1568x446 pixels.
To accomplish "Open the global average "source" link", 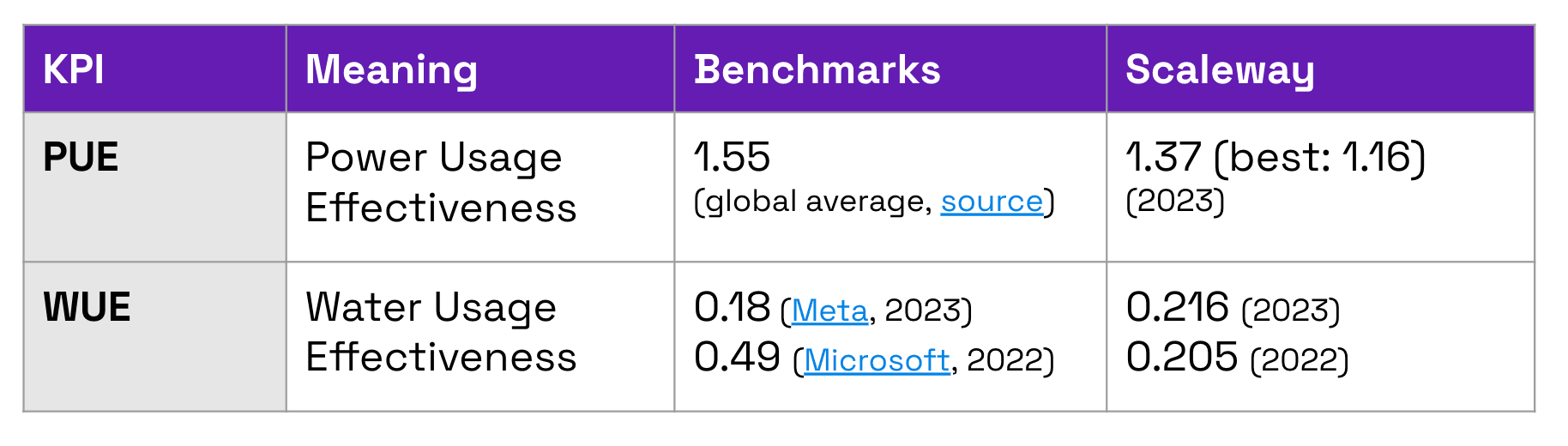I will pos(991,202).
